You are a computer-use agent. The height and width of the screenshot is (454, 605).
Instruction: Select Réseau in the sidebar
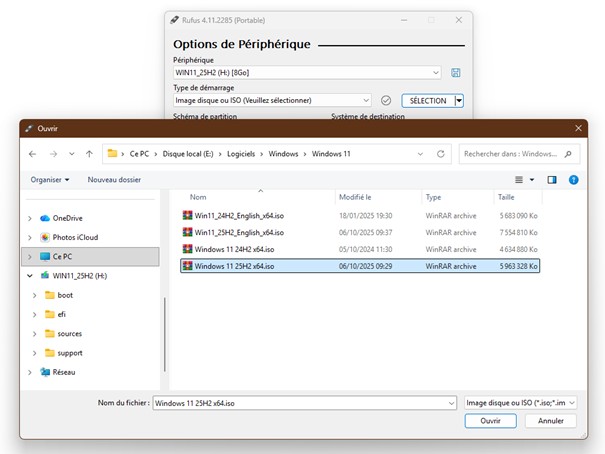(64, 373)
